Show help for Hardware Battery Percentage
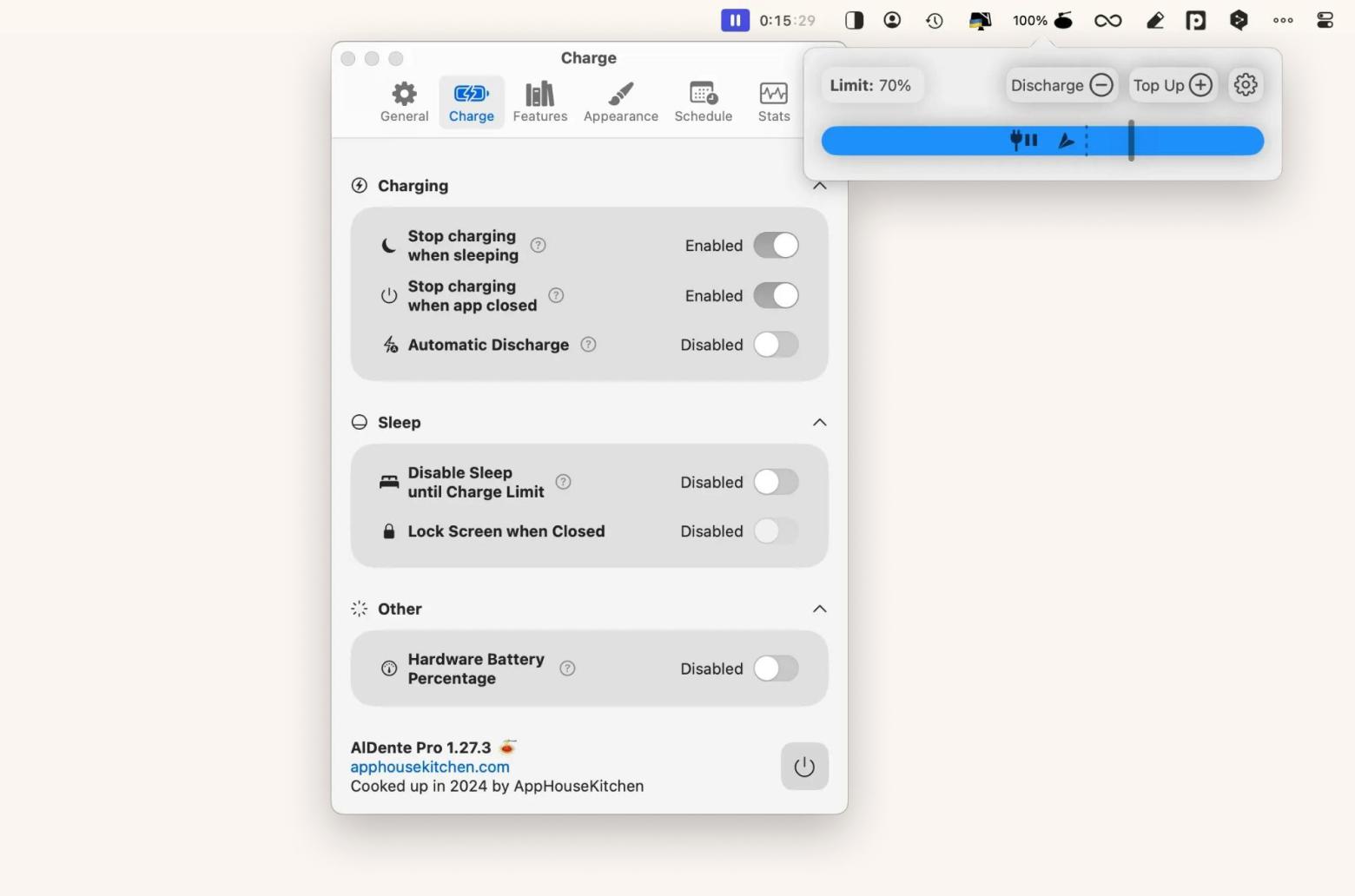This screenshot has width=1355, height=896. click(567, 669)
